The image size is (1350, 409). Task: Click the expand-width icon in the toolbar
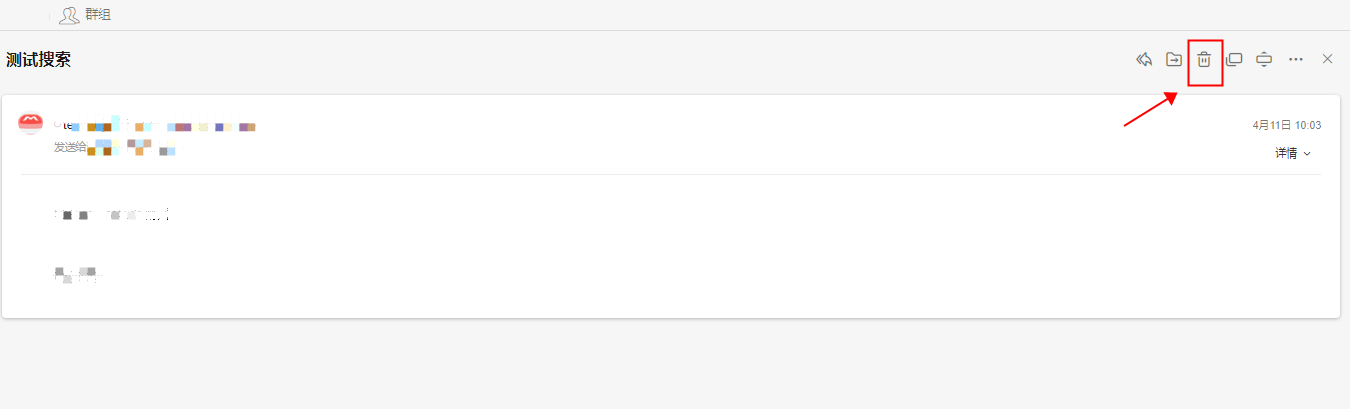1264,60
